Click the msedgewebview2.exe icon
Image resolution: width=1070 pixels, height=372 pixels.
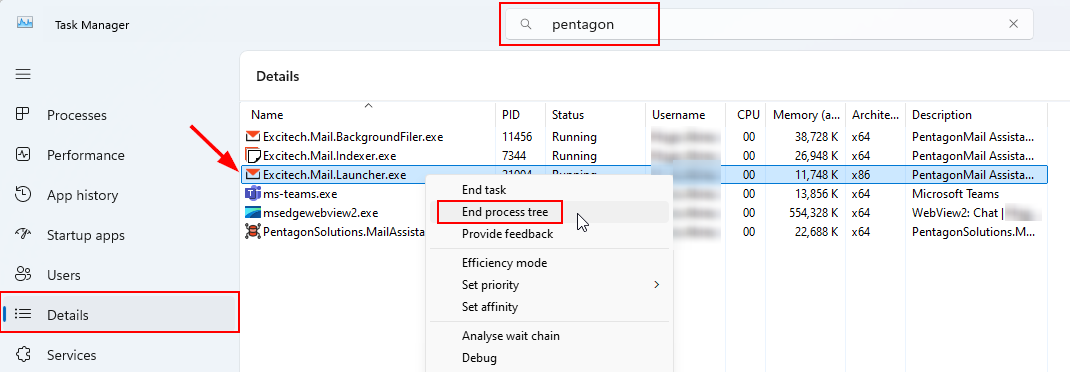(252, 213)
